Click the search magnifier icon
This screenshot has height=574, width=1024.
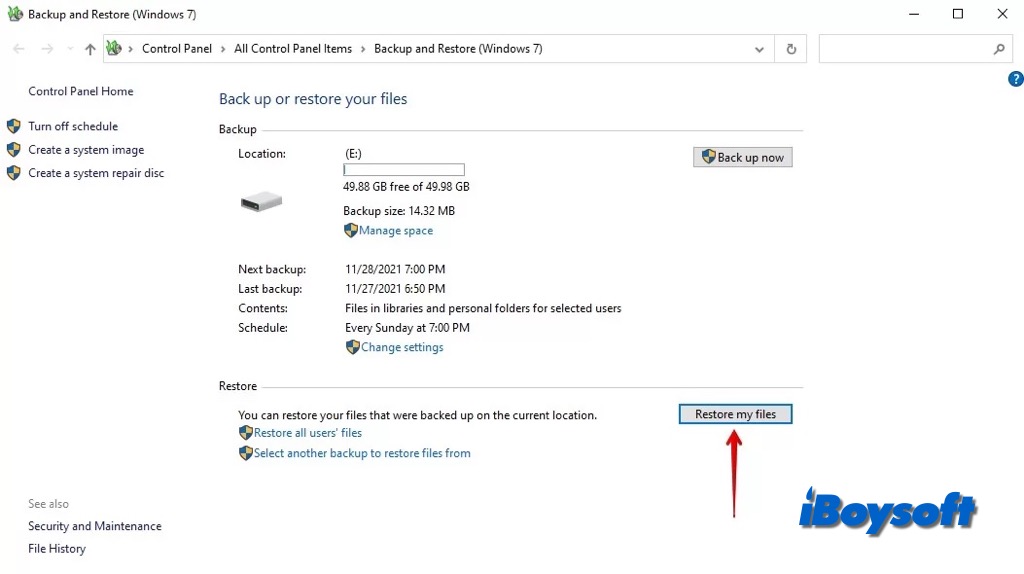coord(999,49)
